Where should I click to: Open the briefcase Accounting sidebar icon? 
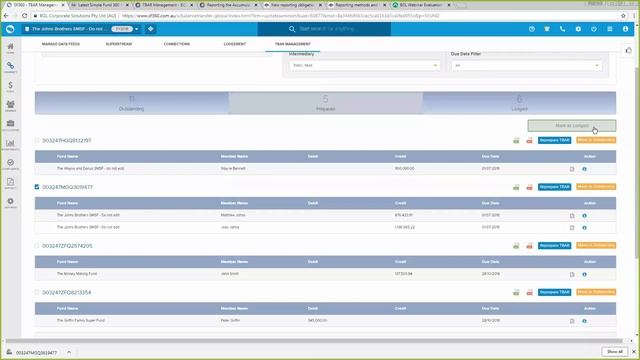pos(10,124)
